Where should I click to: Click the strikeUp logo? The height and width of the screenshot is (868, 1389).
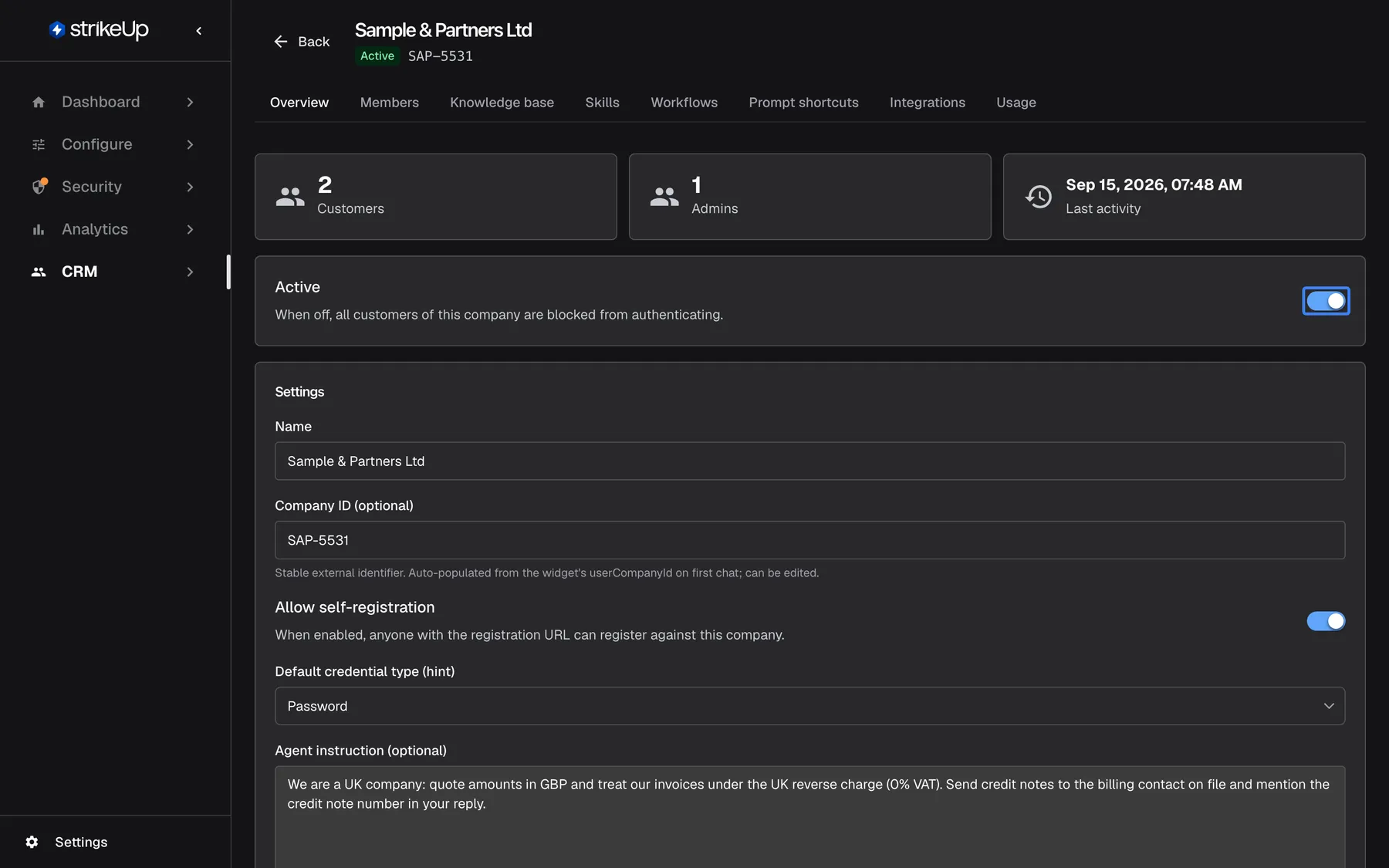(99, 29)
